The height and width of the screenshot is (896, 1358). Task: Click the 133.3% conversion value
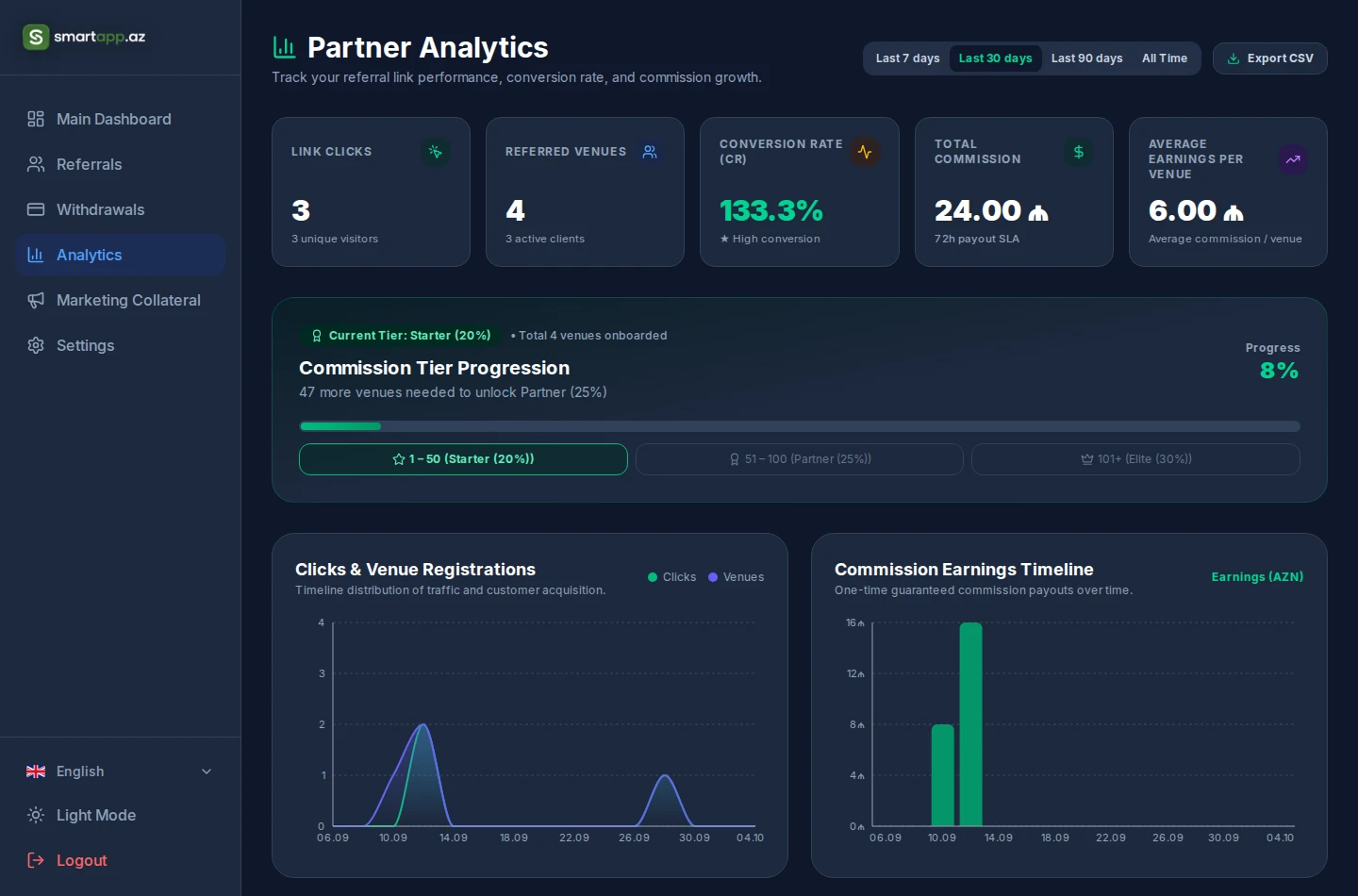pyautogui.click(x=771, y=210)
